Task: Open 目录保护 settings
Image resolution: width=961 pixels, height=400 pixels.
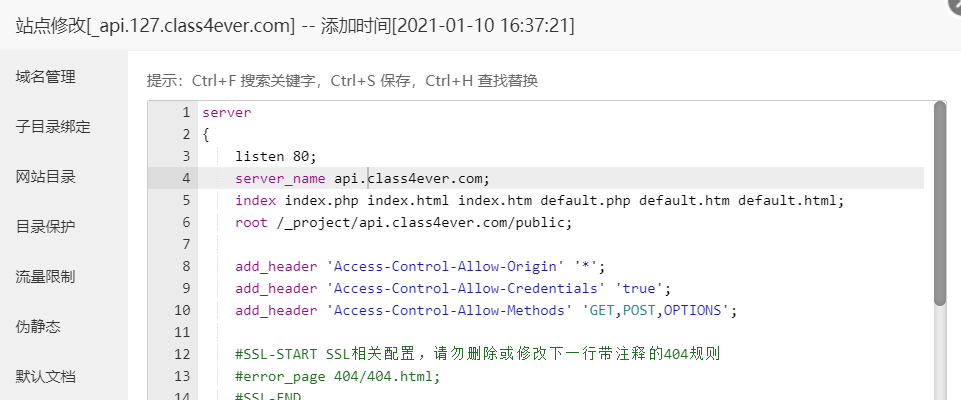Action: [45, 227]
